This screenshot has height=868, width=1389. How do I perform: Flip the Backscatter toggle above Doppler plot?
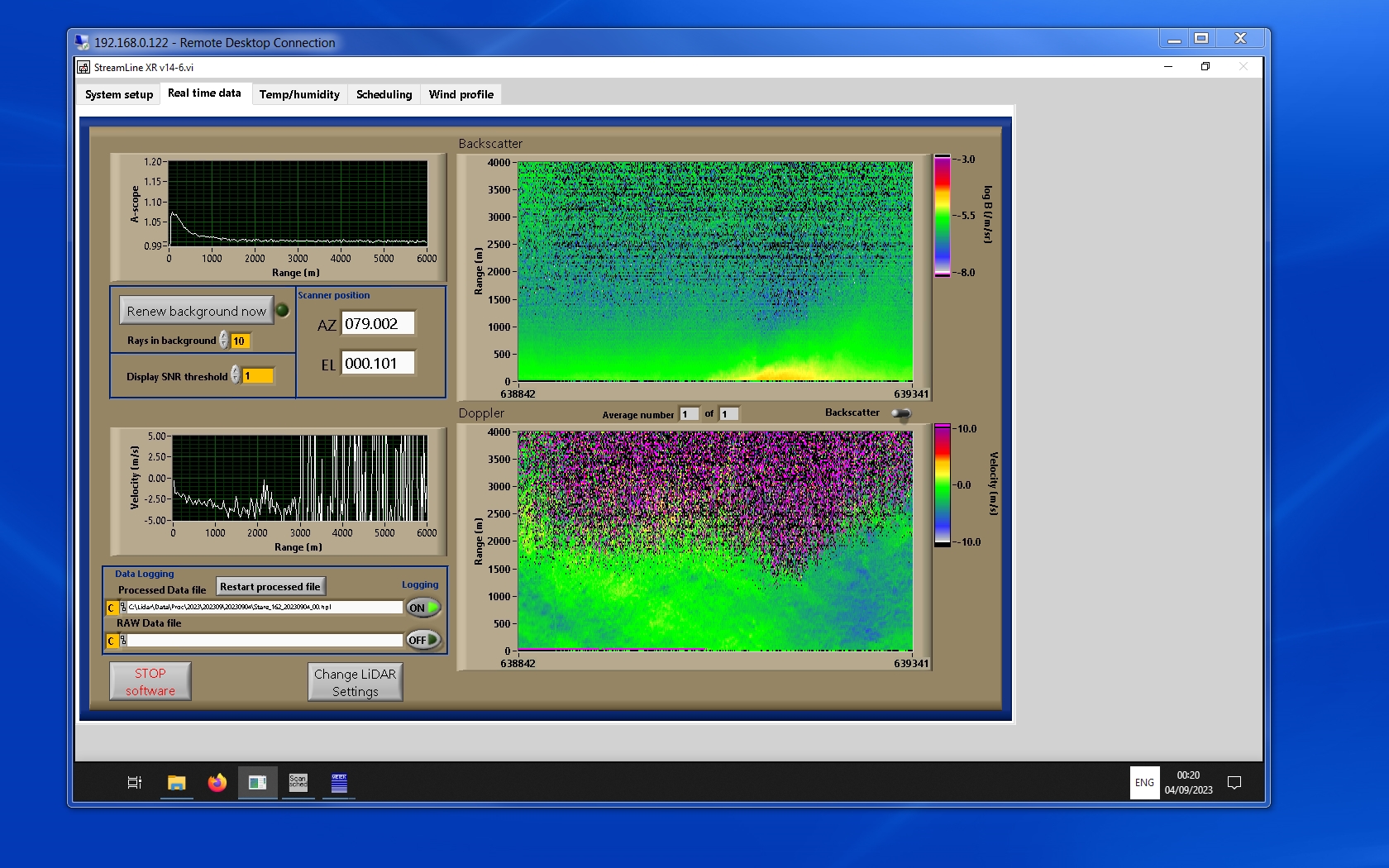click(901, 413)
